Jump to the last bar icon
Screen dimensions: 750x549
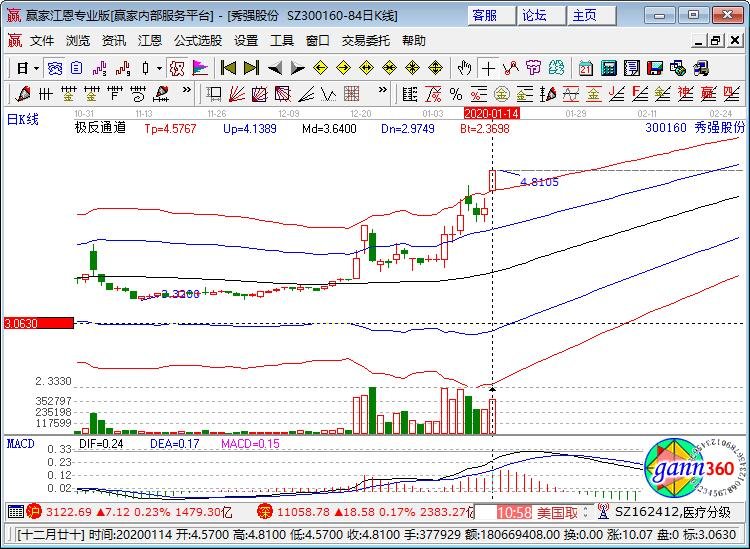tap(251, 68)
